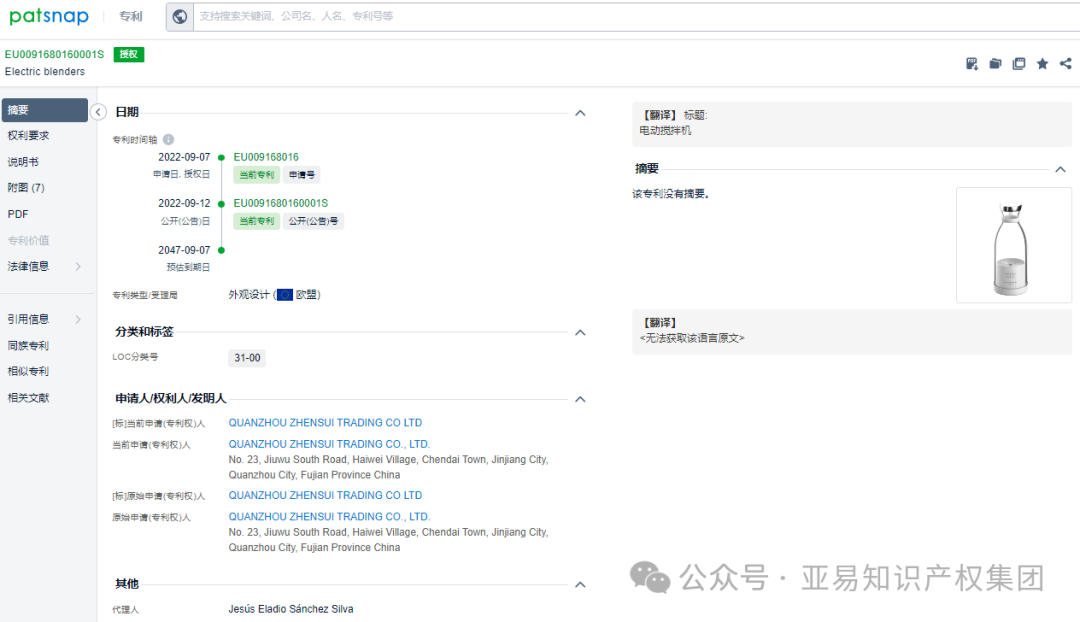The width and height of the screenshot is (1080, 622).
Task: Click the 2047-09-07 expiry date
Action: pyautogui.click(x=184, y=250)
